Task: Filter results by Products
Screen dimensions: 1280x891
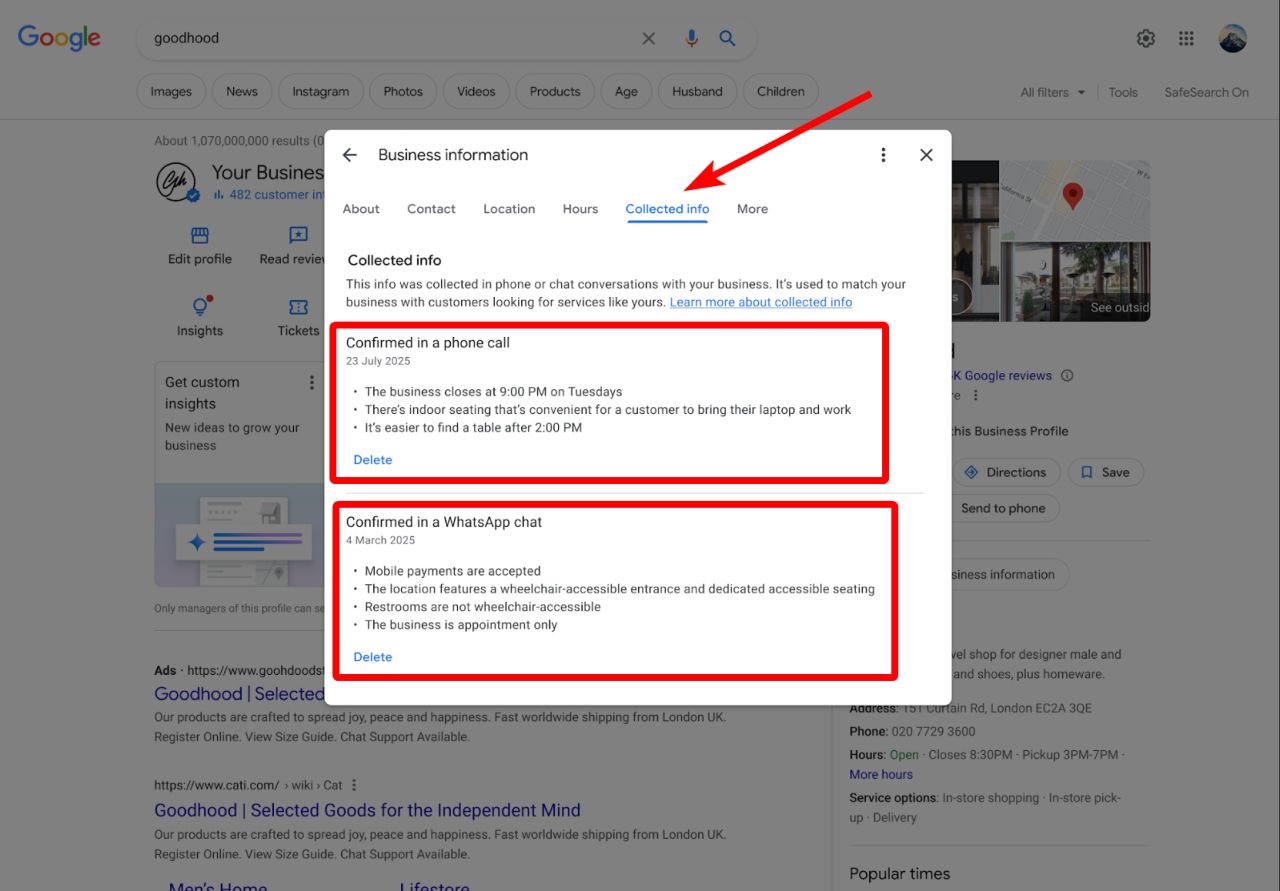Action: [x=555, y=91]
